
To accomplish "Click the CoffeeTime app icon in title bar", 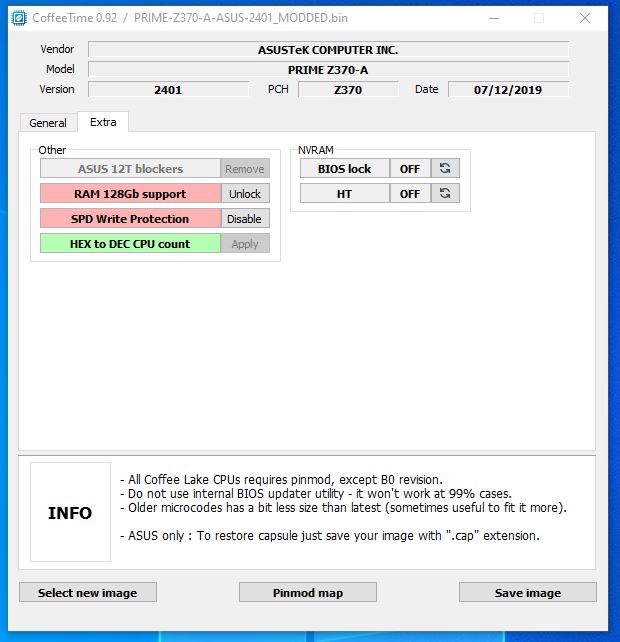I will [x=19, y=18].
